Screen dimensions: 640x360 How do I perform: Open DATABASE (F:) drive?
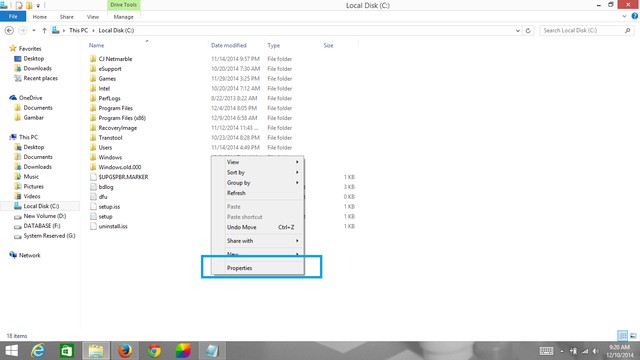point(42,226)
